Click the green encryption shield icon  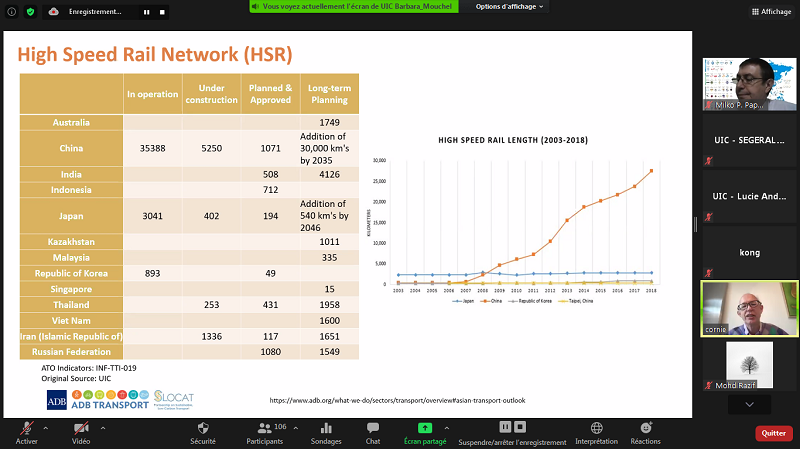tap(30, 11)
